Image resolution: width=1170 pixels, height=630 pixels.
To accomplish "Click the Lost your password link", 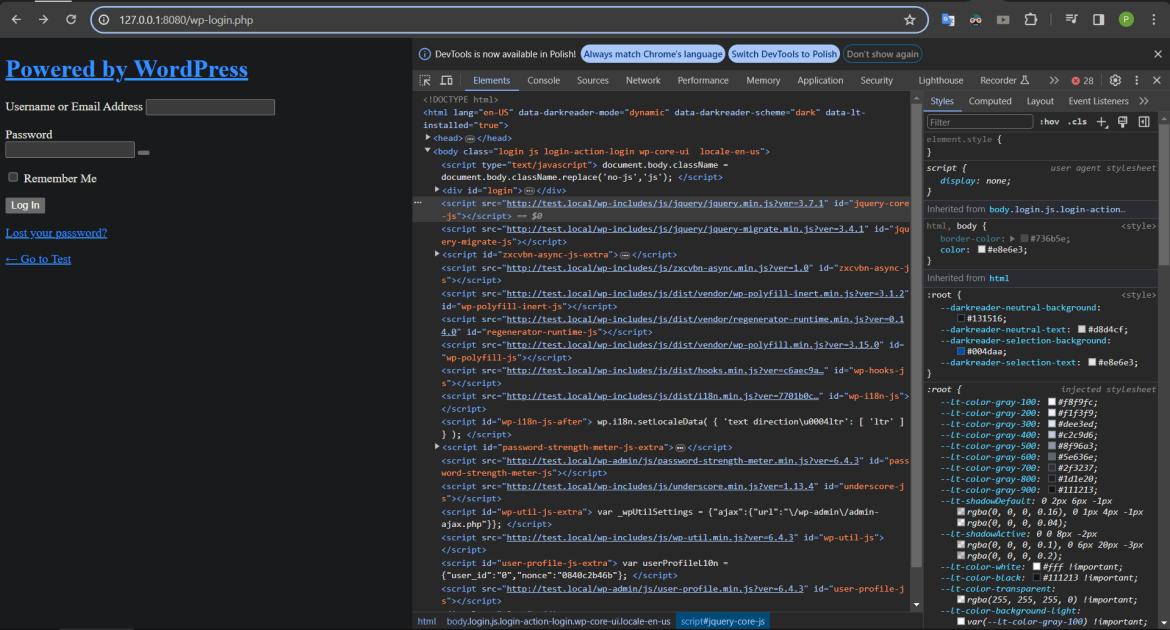I will (56, 233).
